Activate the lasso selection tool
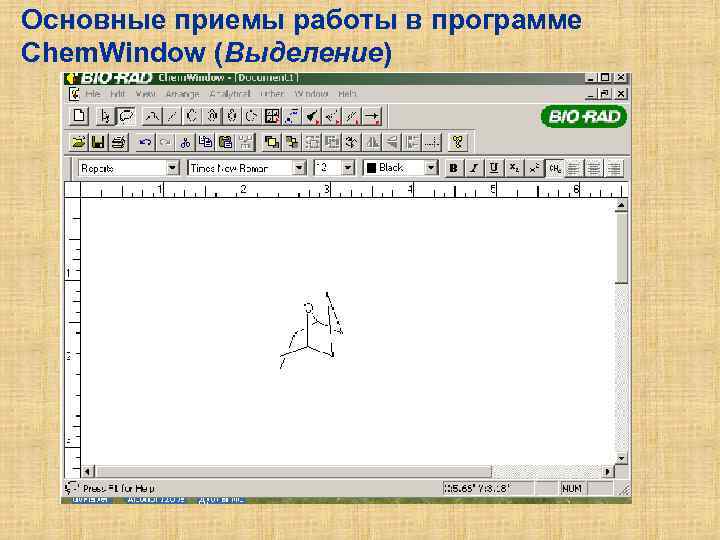The width and height of the screenshot is (720, 540). point(126,116)
